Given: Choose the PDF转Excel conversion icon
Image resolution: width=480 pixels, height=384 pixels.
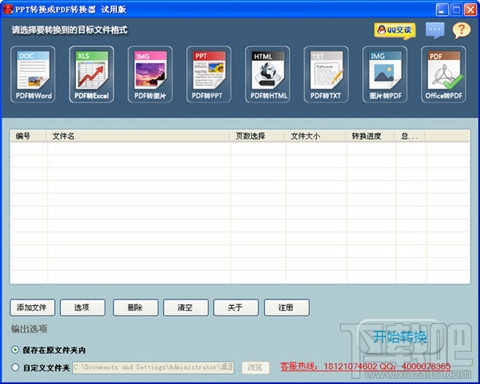Looking at the screenshot, I should click(91, 74).
